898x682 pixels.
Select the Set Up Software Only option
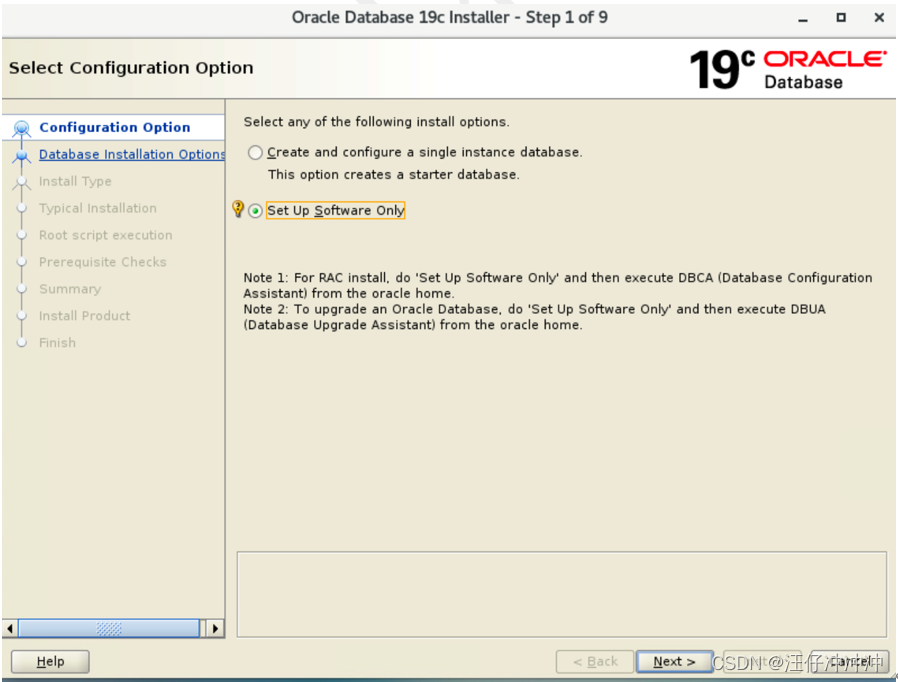click(x=255, y=210)
